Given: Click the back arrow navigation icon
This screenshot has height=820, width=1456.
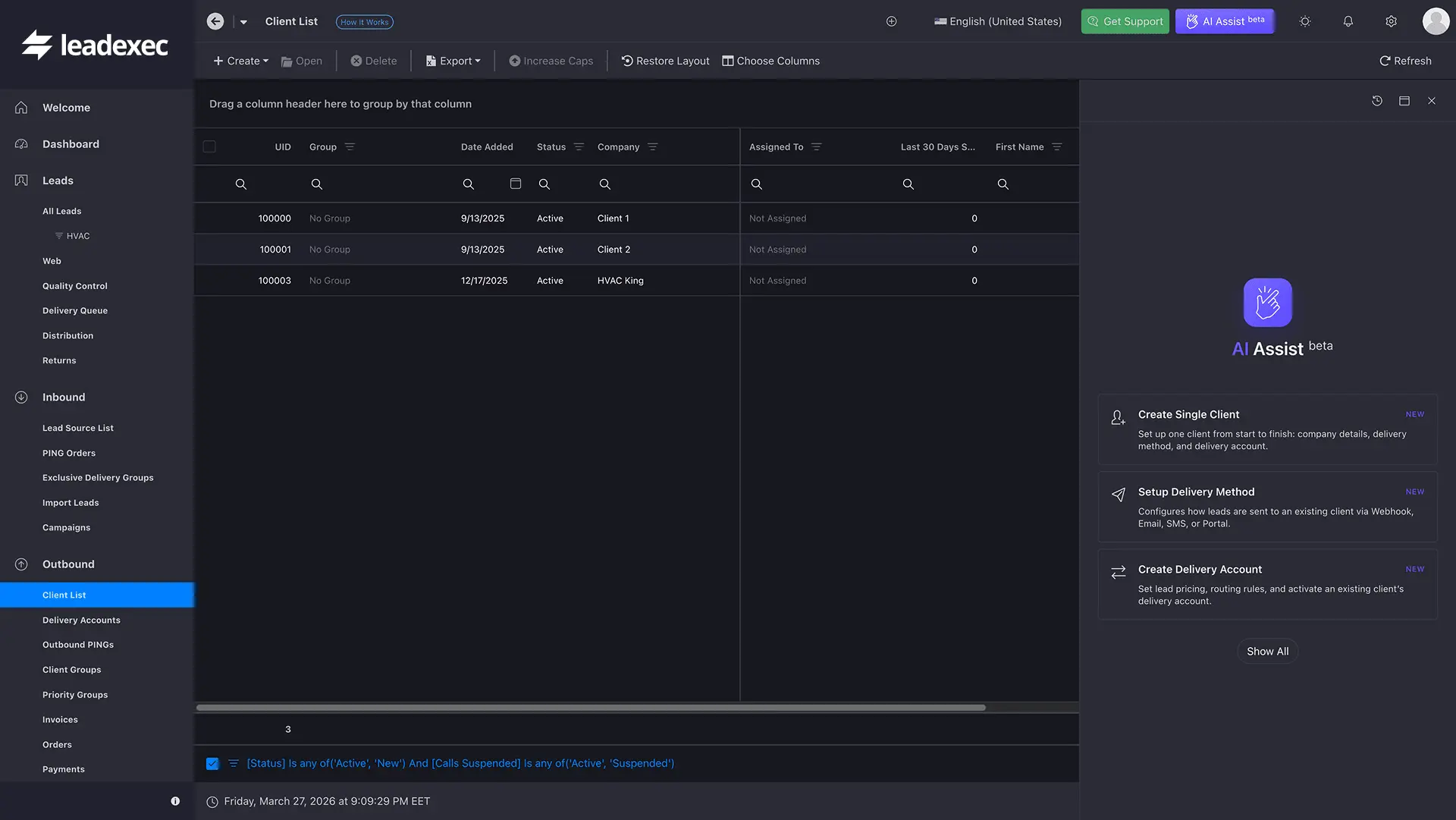Looking at the screenshot, I should [x=215, y=21].
